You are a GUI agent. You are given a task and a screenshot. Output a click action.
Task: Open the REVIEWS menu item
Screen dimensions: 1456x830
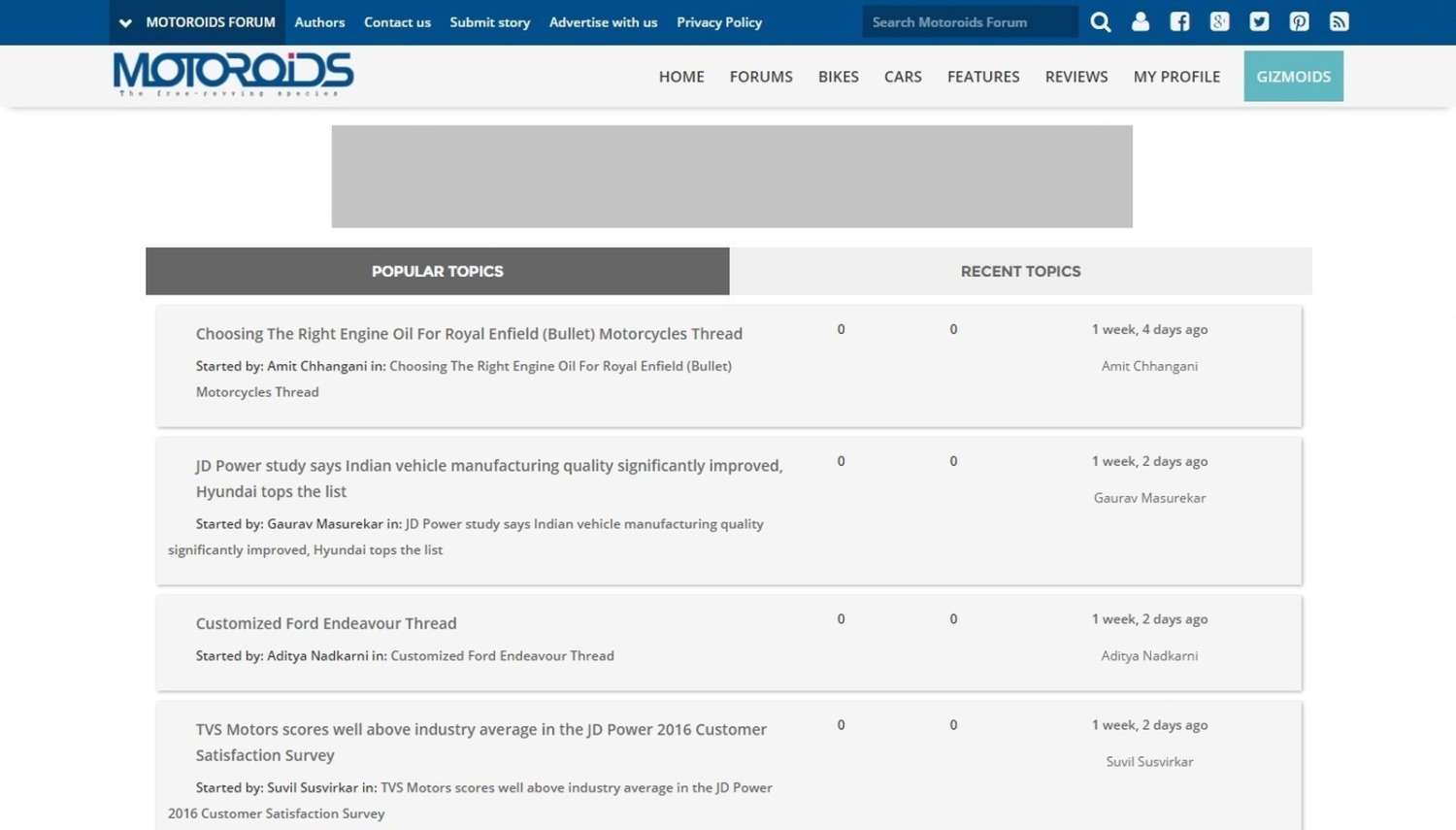[1076, 77]
